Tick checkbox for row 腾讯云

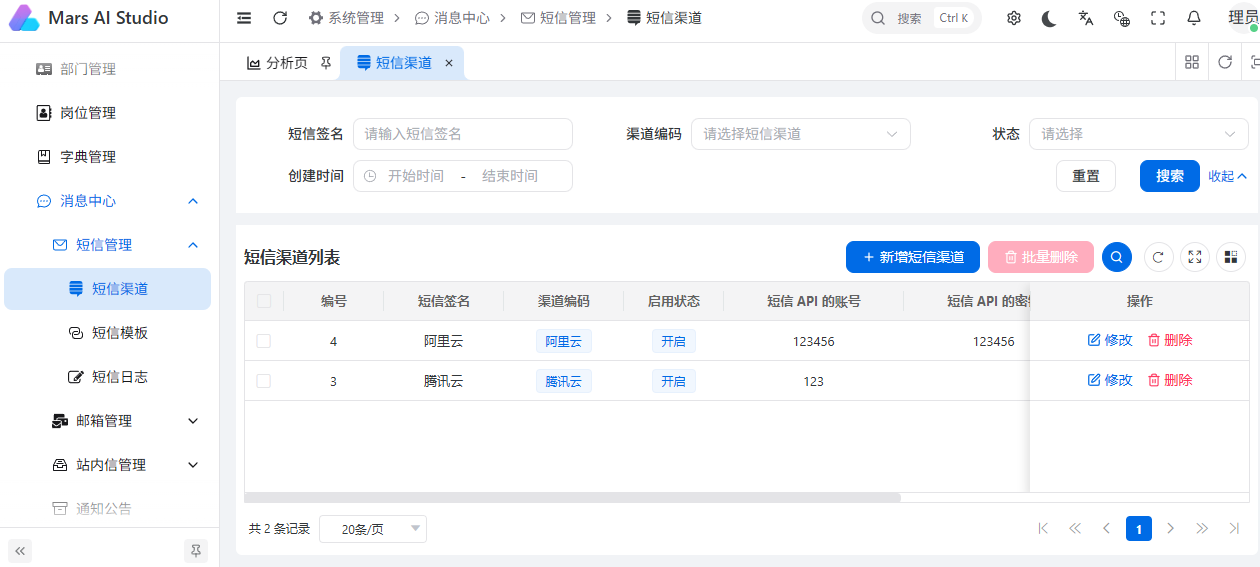pyautogui.click(x=264, y=381)
